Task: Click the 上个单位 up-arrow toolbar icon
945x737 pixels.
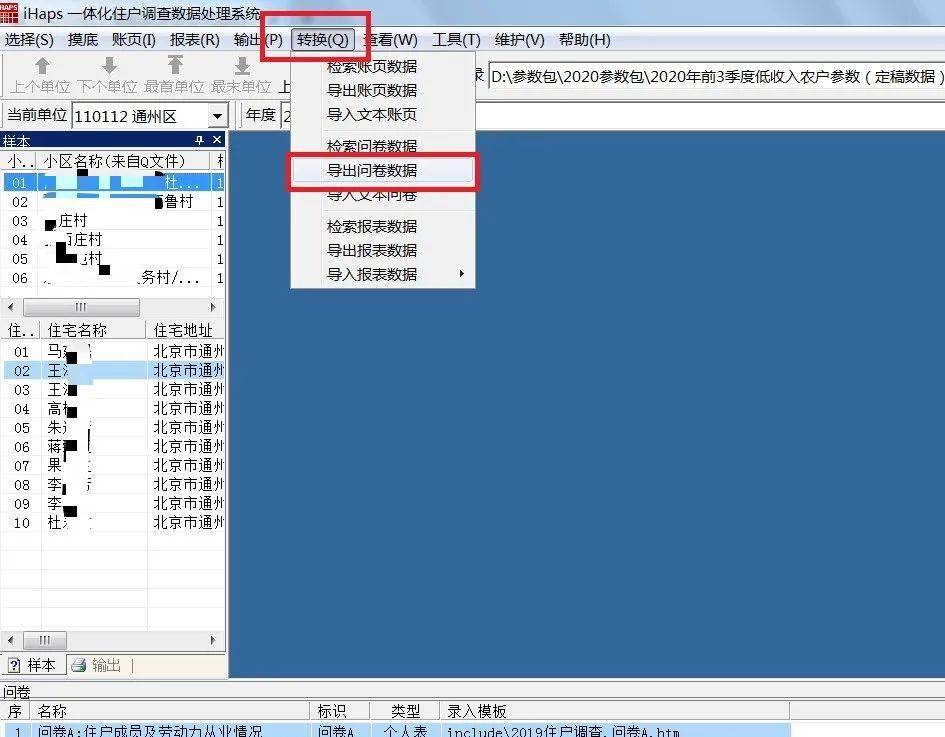Action: (x=42, y=66)
